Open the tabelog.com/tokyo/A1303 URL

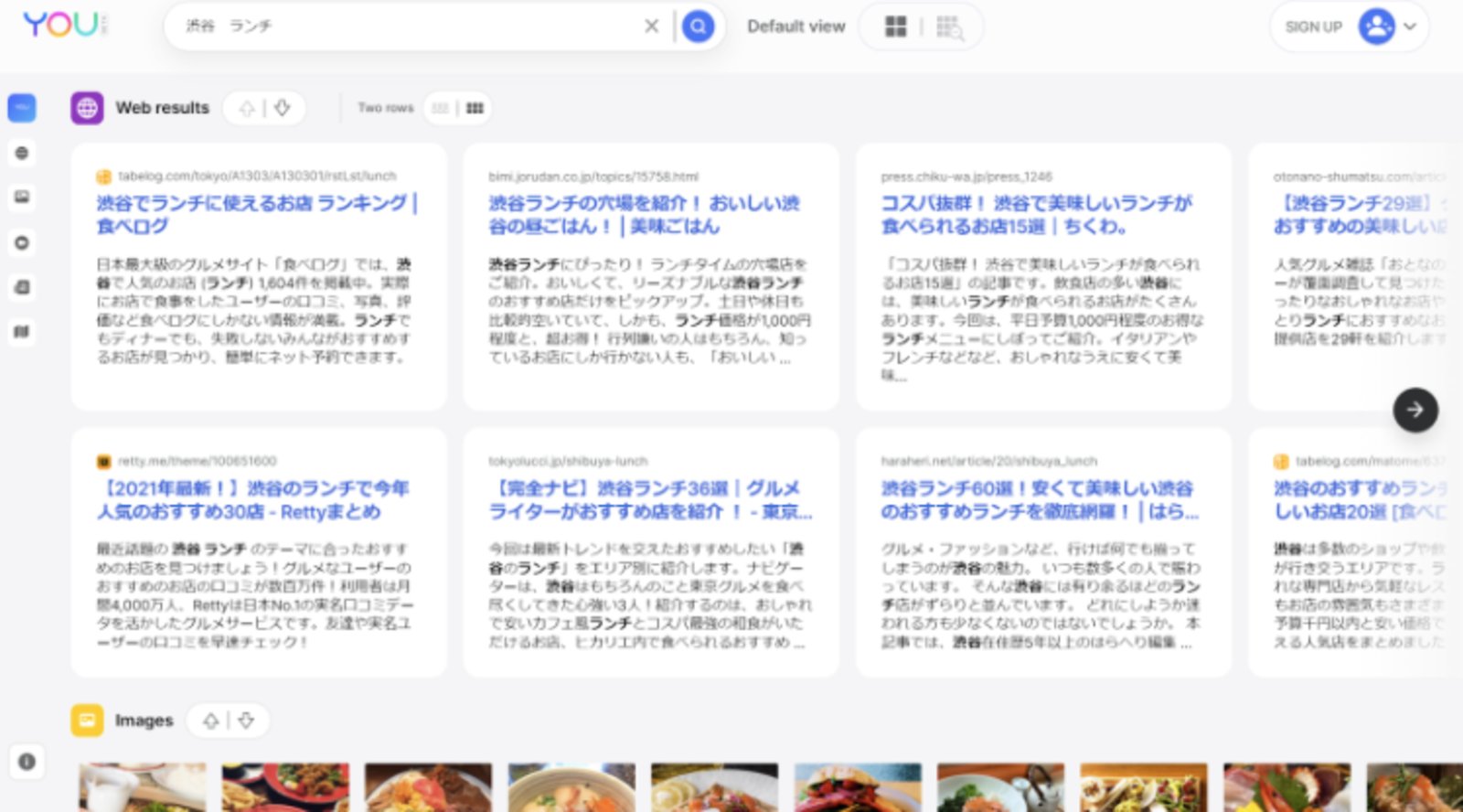click(257, 176)
